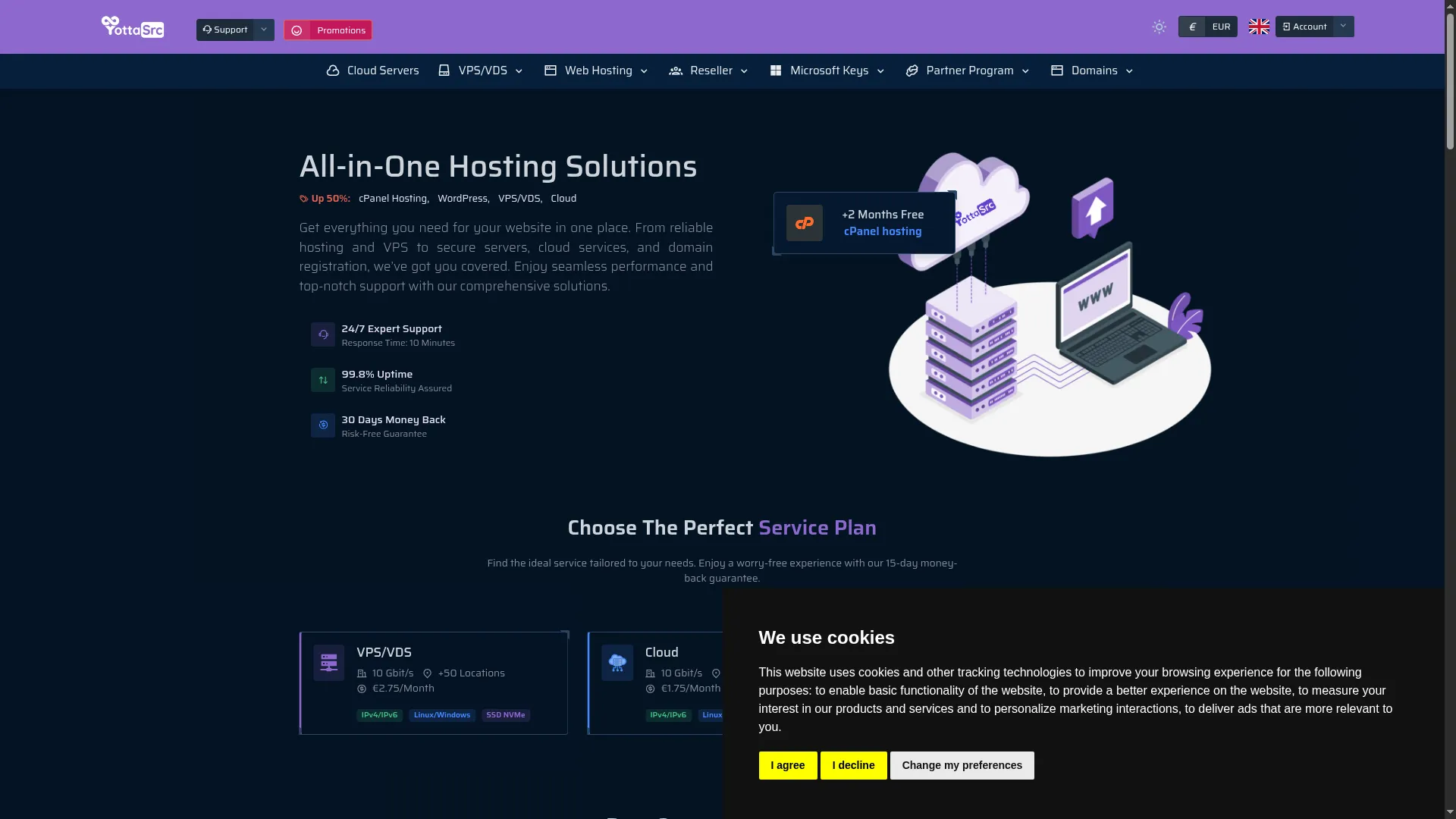Expand the Microsoft Keys nav chevron

pyautogui.click(x=880, y=71)
